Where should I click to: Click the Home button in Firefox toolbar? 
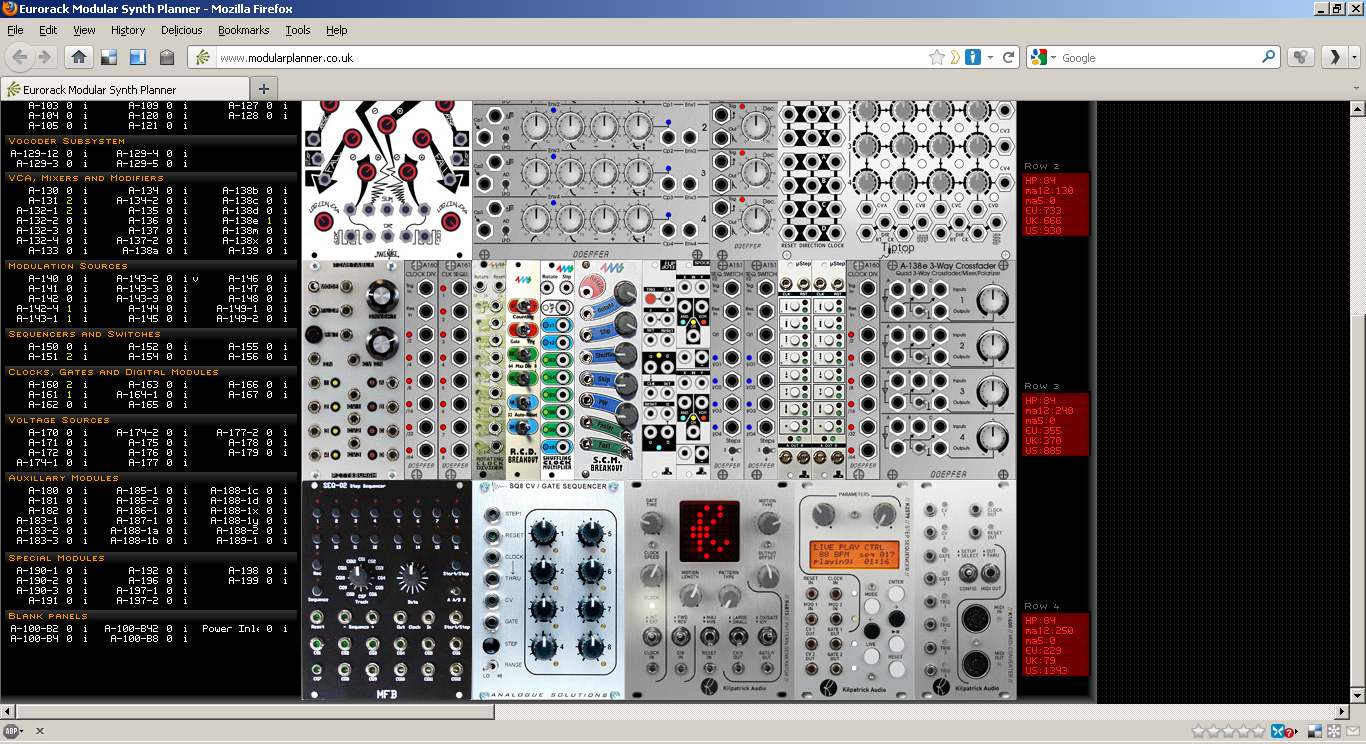pyautogui.click(x=79, y=57)
